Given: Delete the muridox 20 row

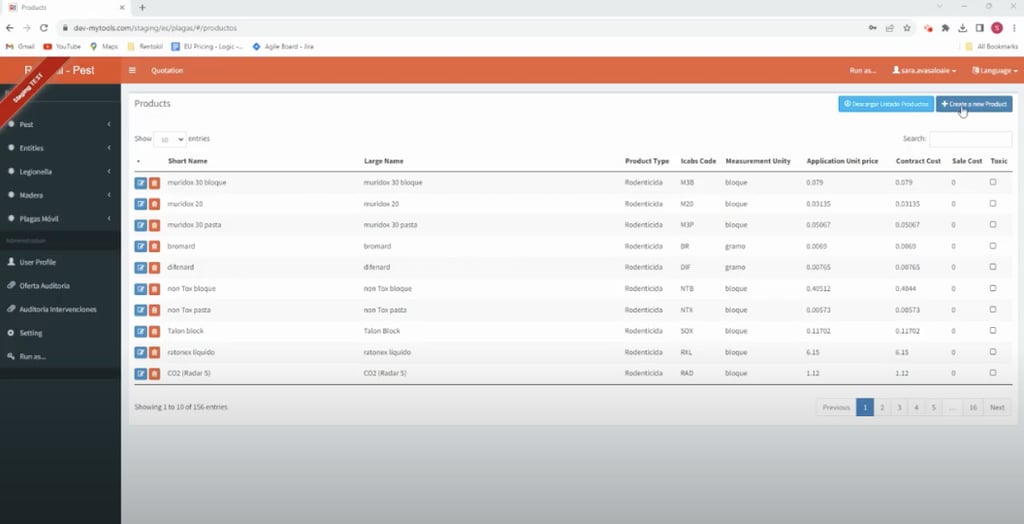Looking at the screenshot, I should coord(154,204).
